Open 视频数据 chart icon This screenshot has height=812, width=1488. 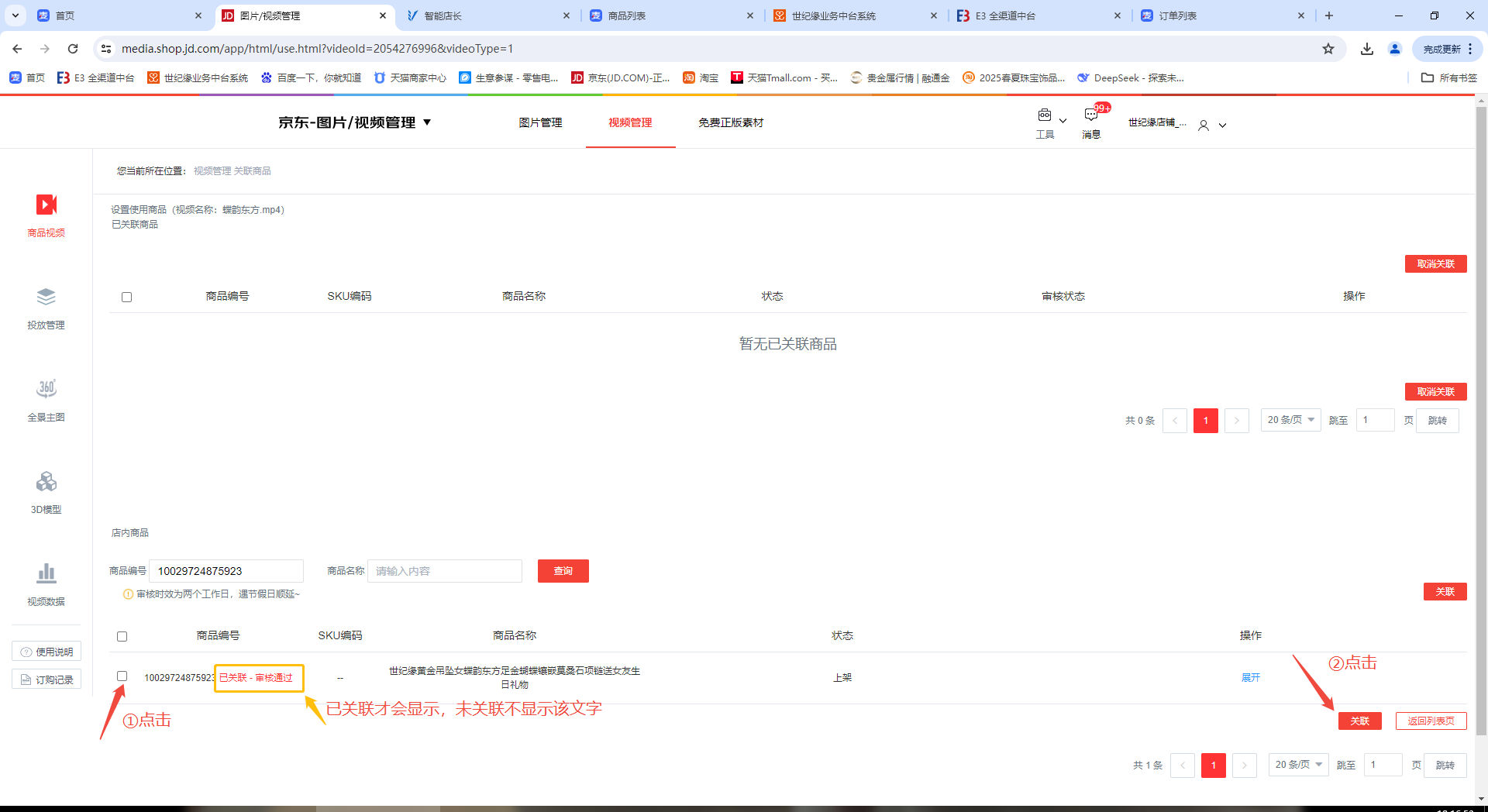(x=46, y=574)
